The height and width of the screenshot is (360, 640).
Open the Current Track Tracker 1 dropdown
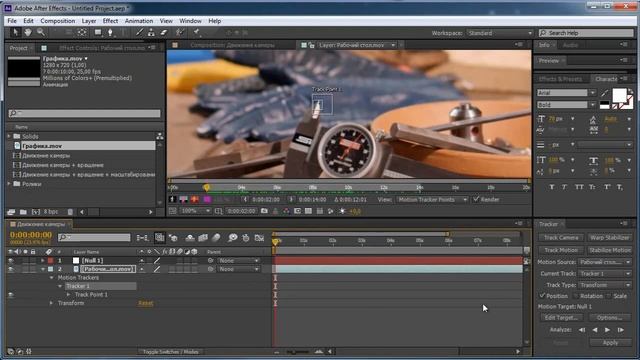604,273
